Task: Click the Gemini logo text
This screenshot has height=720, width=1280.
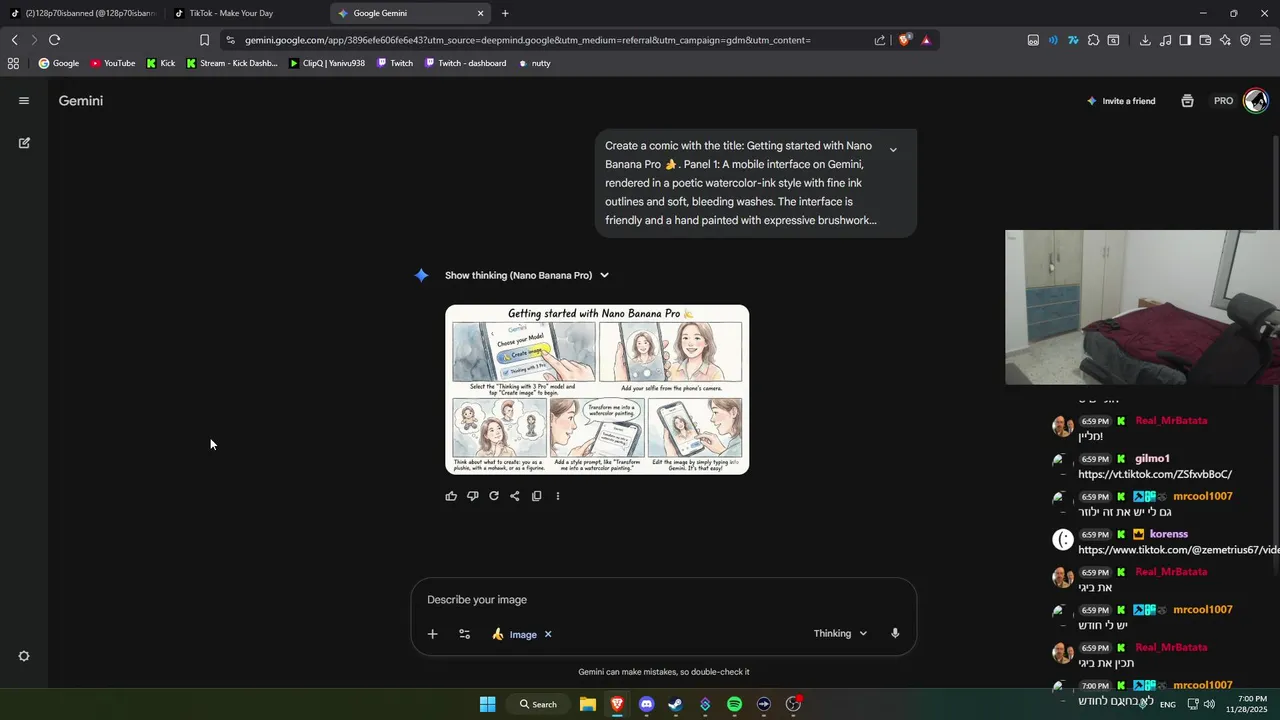Action: 81,101
